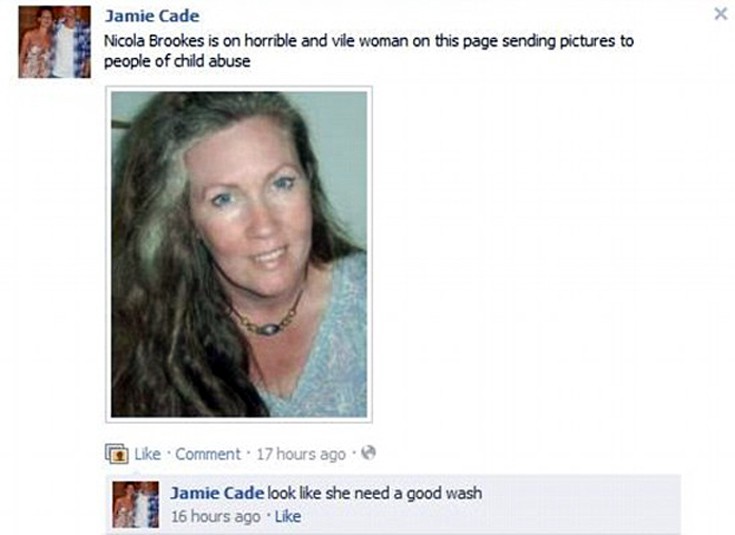This screenshot has height=535, width=735.
Task: Open the 16 hours ago comment timestamp
Action: point(216,516)
